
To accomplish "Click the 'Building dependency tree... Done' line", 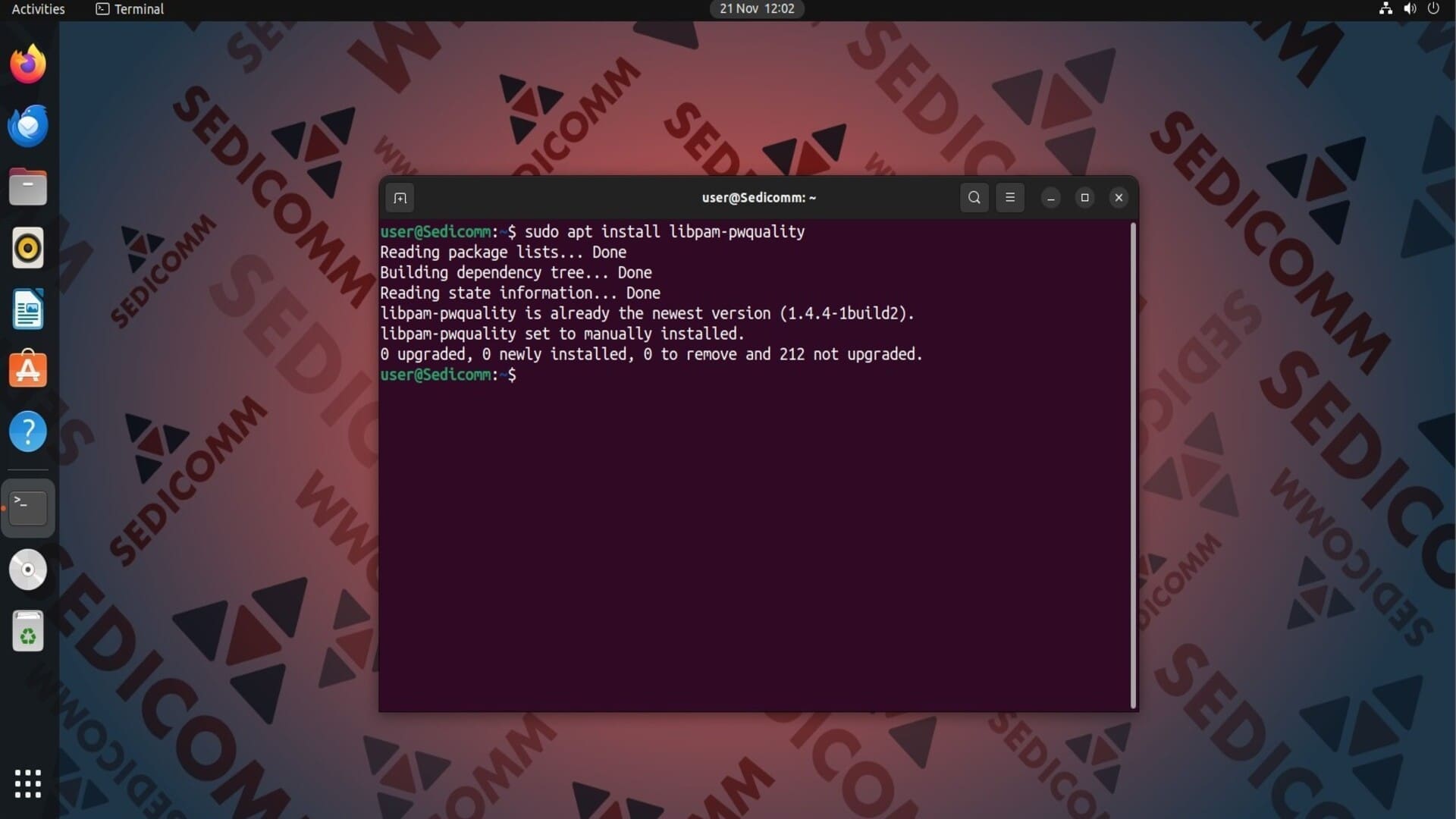I will pyautogui.click(x=516, y=273).
